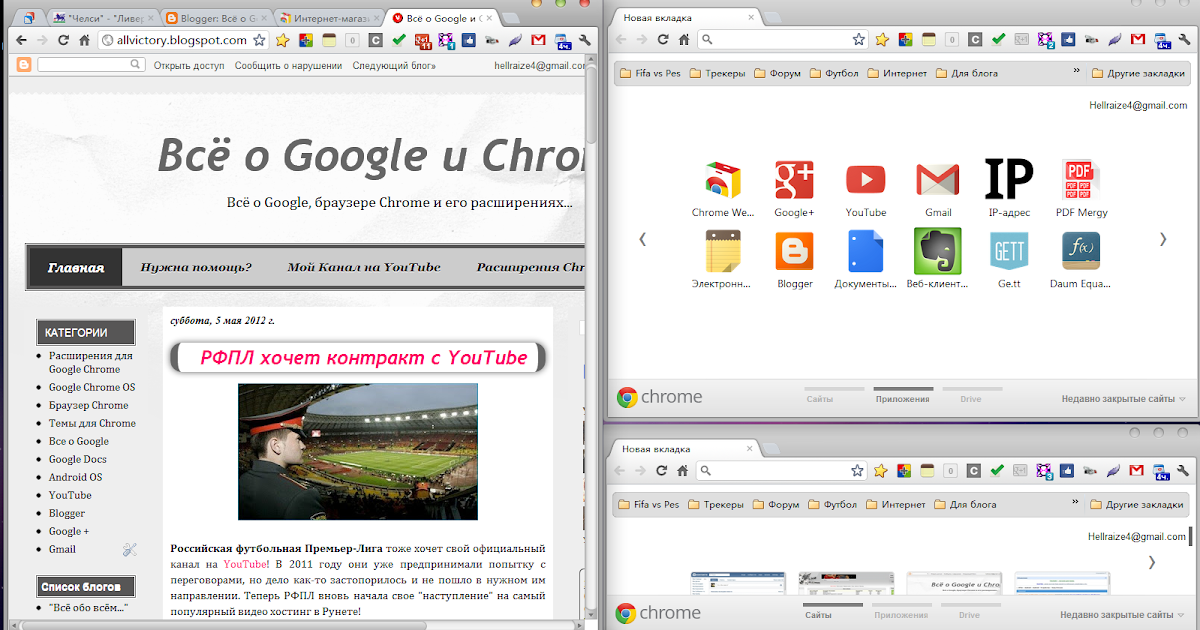This screenshot has width=1200, height=630.
Task: Open РФПЛ хочет контракт с YouTube post title
Action: (364, 357)
